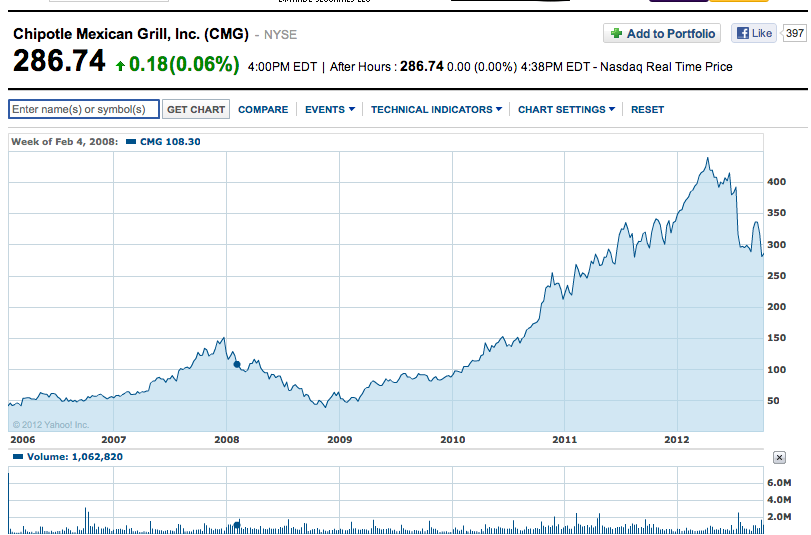Click the Volume: 1,062,820 label
Image resolution: width=811 pixels, height=535 pixels.
pos(75,457)
